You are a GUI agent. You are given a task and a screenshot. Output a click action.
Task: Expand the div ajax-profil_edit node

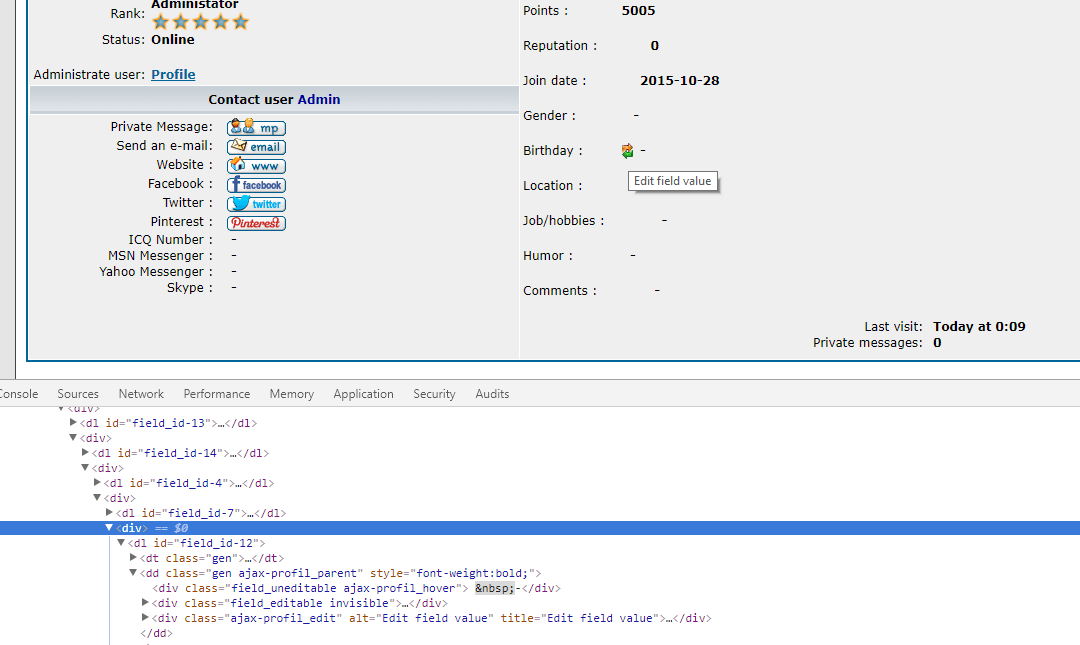(145, 617)
